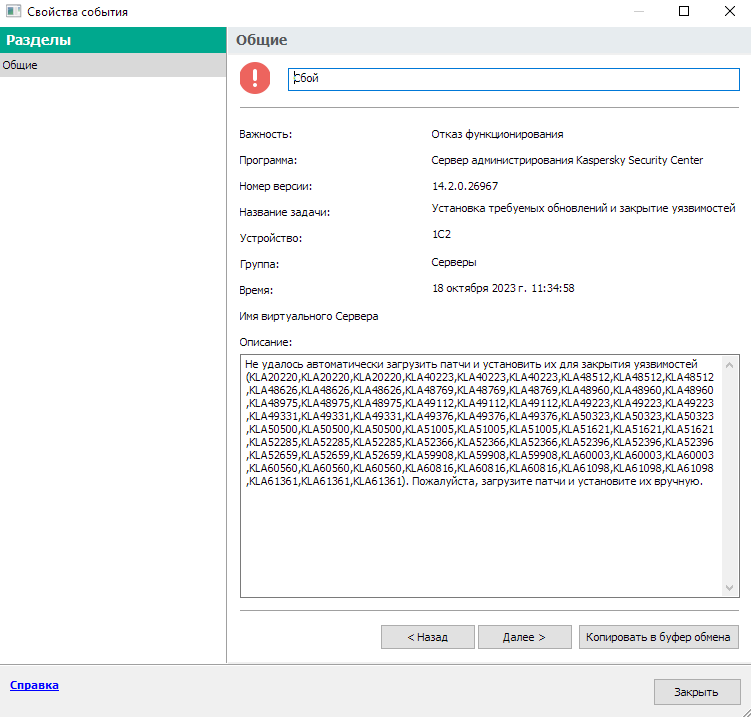
Task: Close the window with the X button
Action: 729,11
